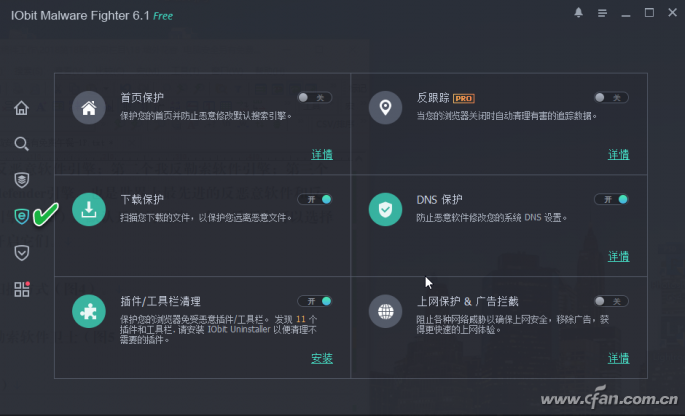This screenshot has height=416, width=685.
Task: Click 安装 link for plugin cleanup
Action: coord(322,358)
